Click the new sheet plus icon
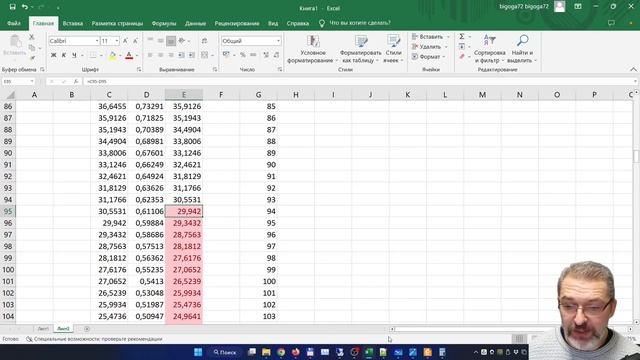 [87, 329]
